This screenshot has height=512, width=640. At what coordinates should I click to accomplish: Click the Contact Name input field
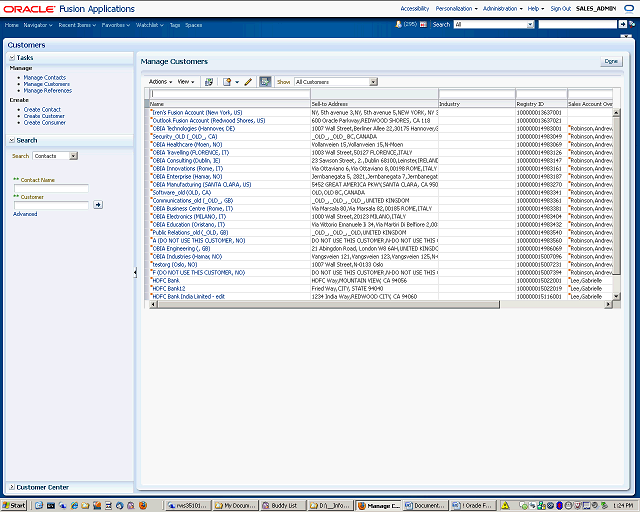(51, 188)
